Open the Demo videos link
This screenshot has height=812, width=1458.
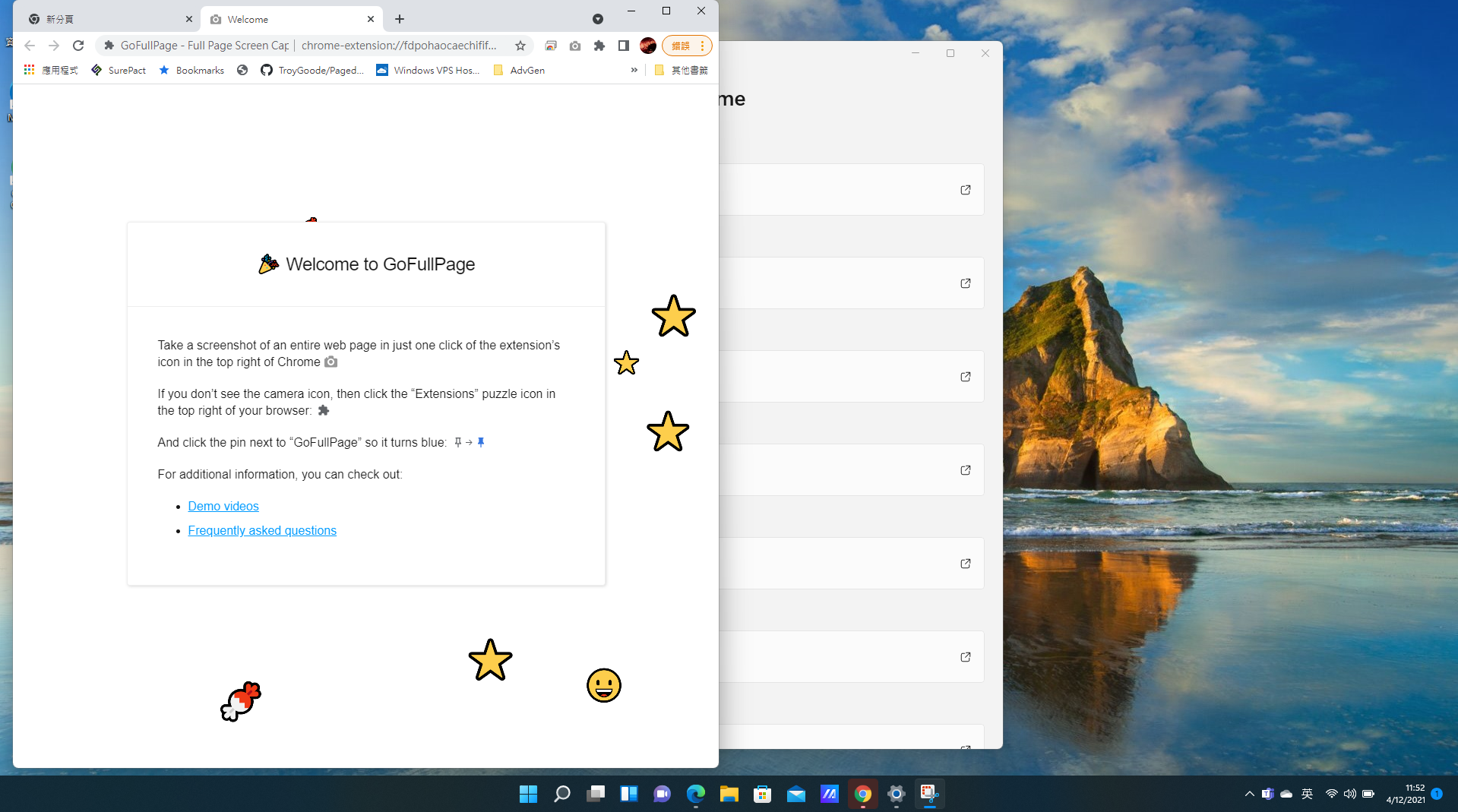click(223, 506)
